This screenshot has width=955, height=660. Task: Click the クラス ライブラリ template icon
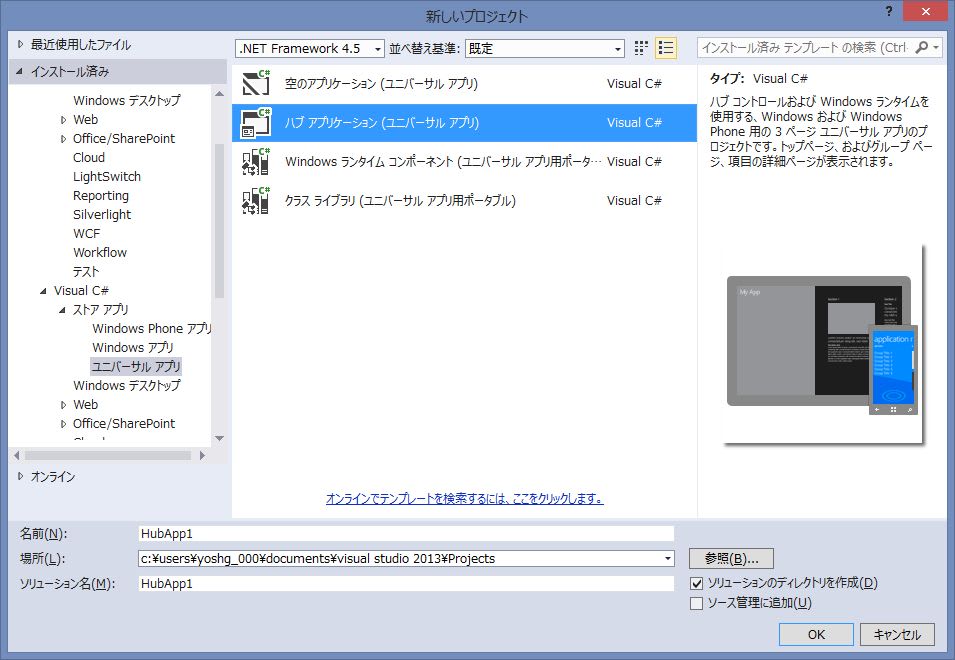pyautogui.click(x=256, y=200)
